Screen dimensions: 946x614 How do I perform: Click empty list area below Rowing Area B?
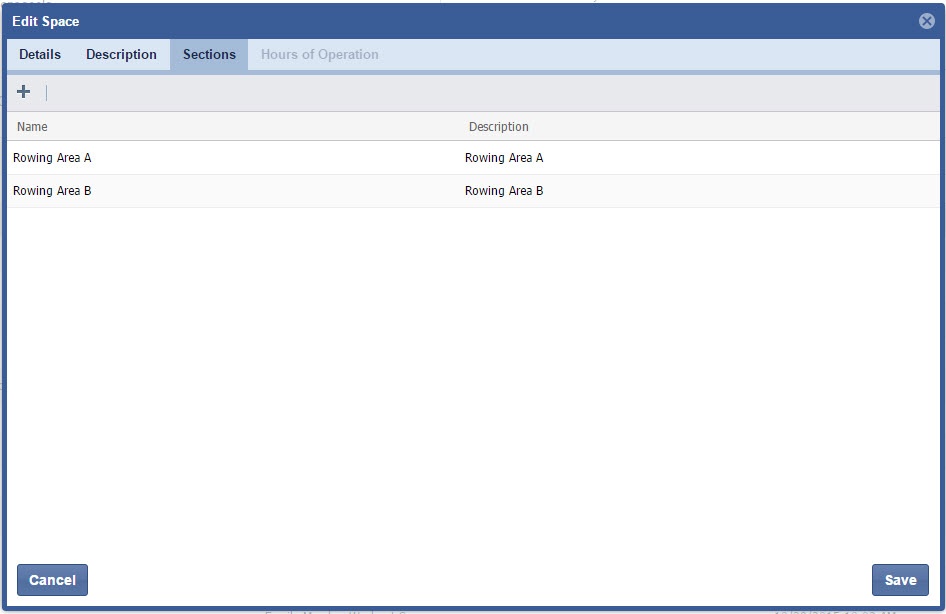click(470, 380)
